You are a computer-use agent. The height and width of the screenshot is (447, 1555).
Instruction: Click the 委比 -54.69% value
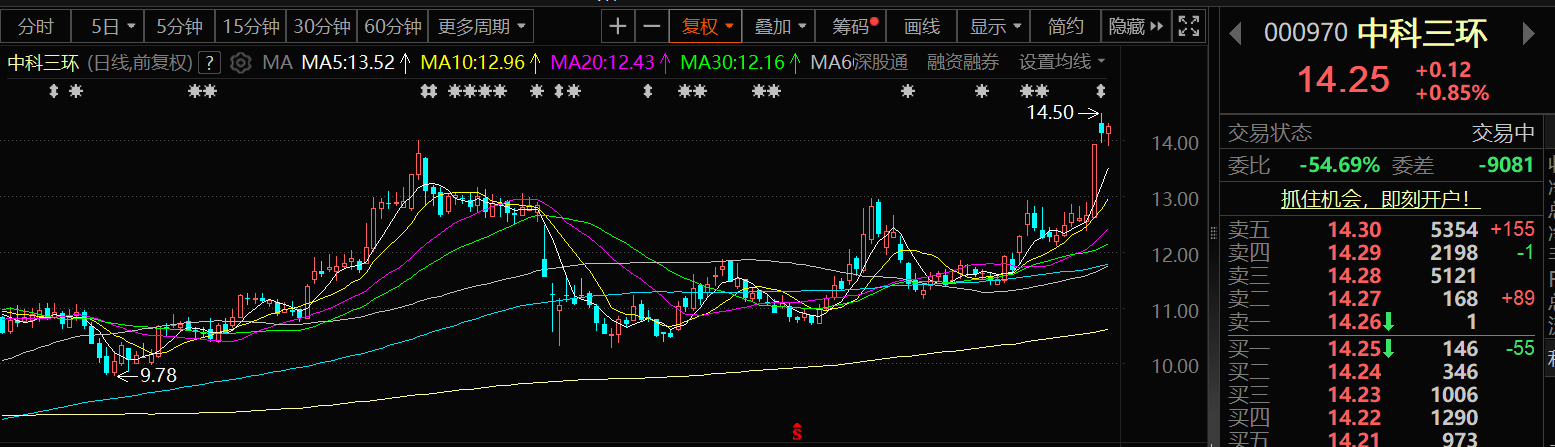1339,164
